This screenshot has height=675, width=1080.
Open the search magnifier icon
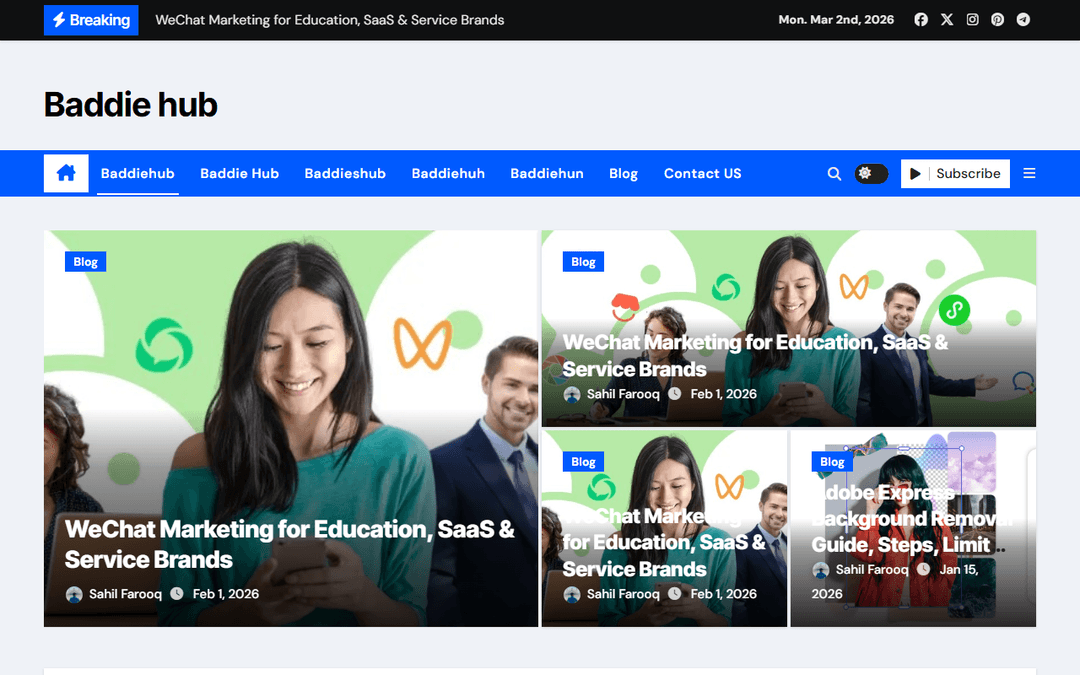[834, 174]
